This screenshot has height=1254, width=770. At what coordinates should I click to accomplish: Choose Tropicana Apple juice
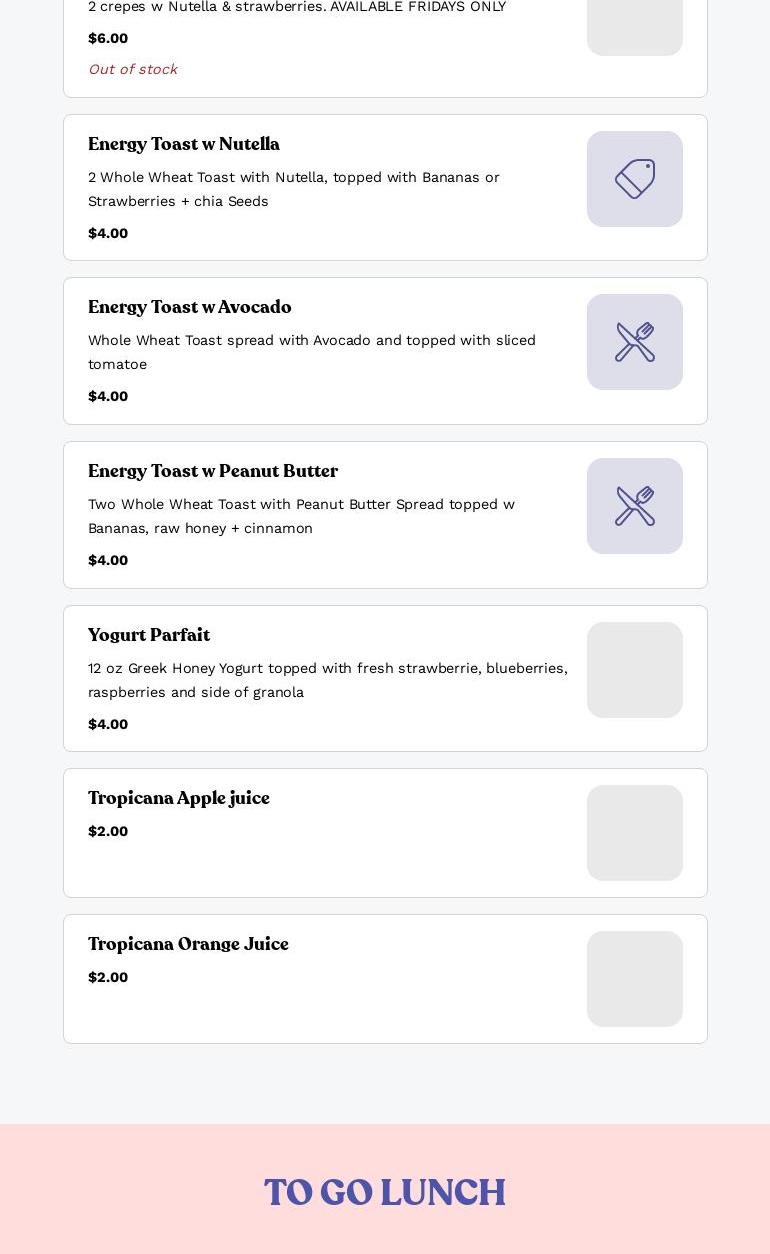point(179,799)
